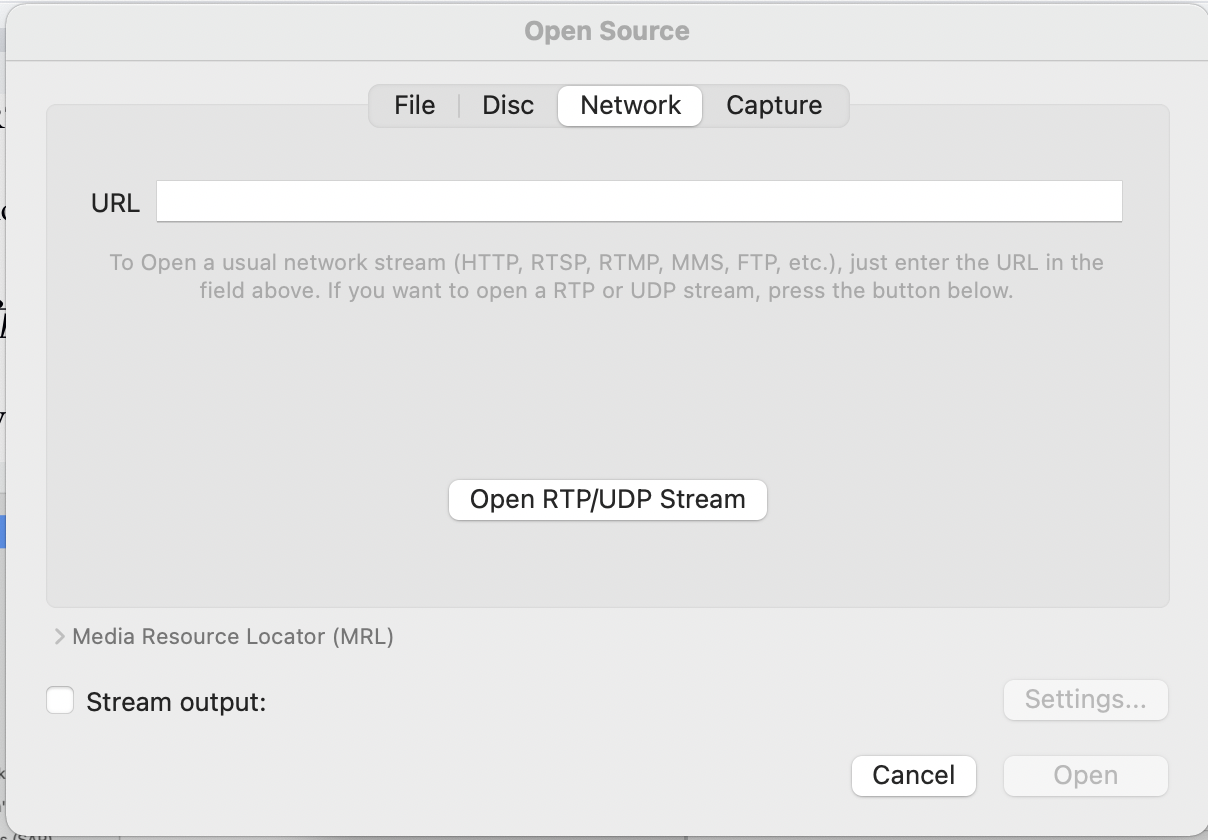The image size is (1208, 840).
Task: Click the separator between File and Disc tabs
Action: (x=459, y=106)
